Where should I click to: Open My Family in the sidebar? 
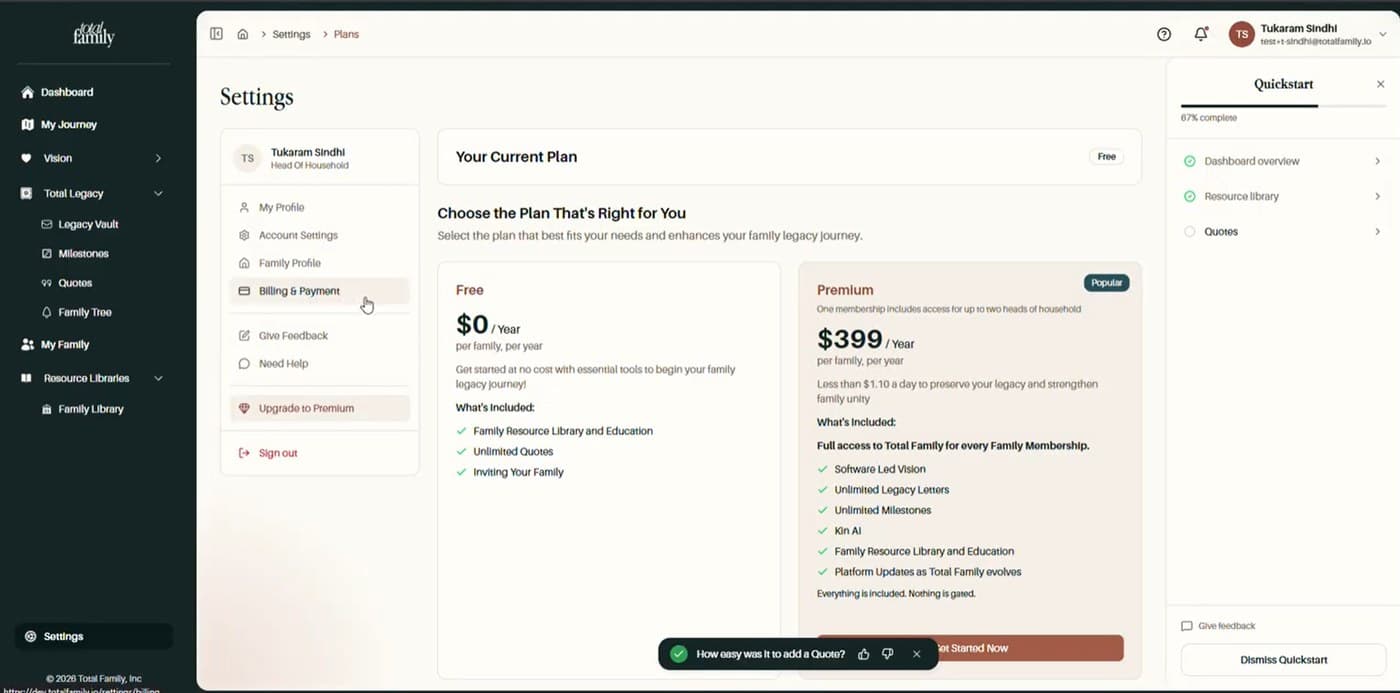pos(65,345)
